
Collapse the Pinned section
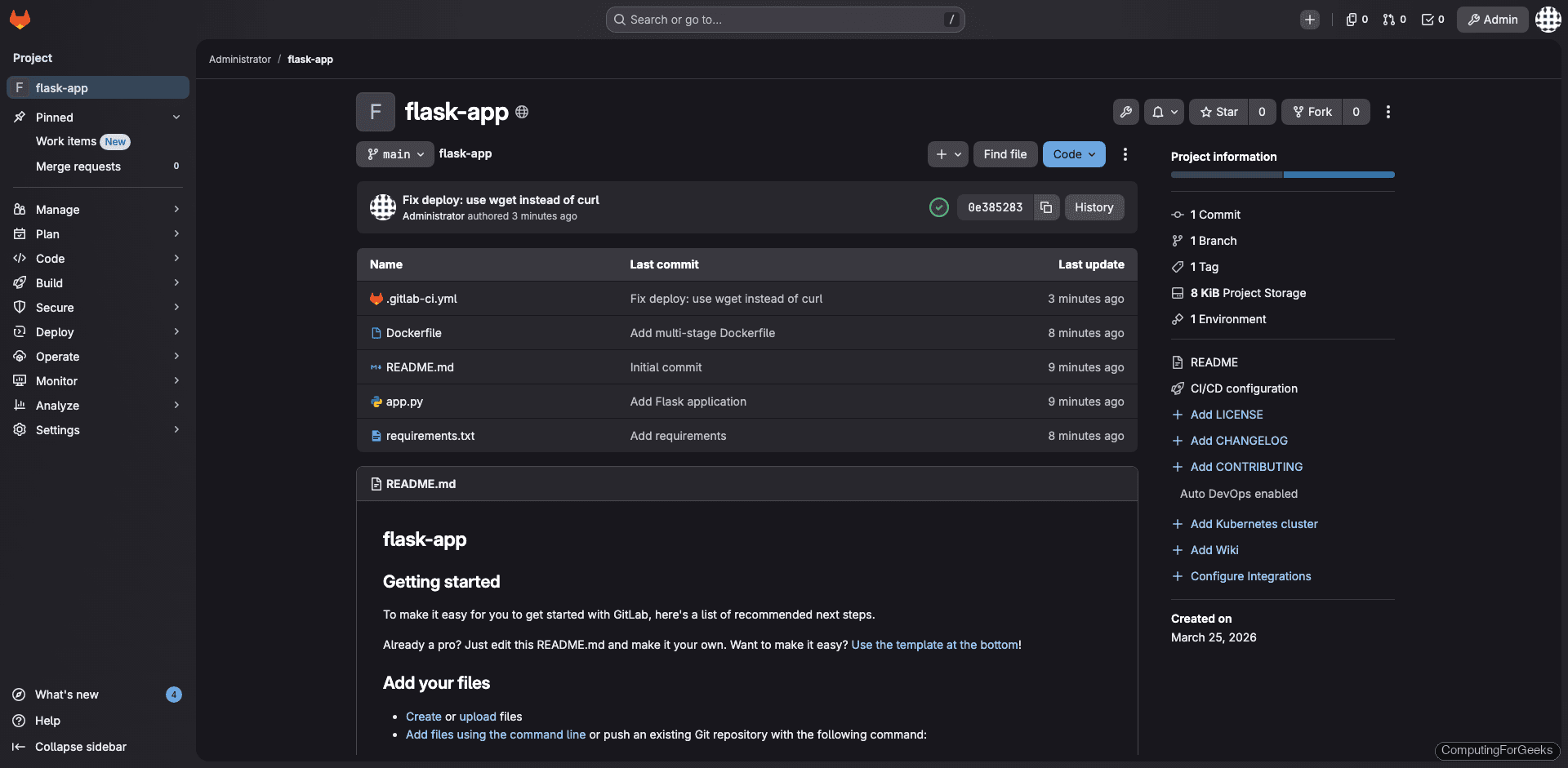[176, 117]
